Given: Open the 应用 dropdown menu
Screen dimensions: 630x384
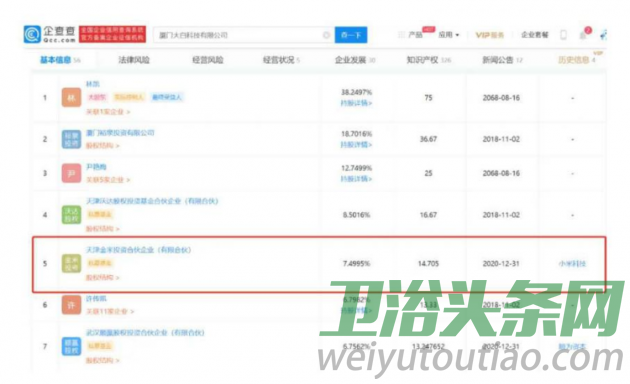Looking at the screenshot, I should [x=448, y=35].
